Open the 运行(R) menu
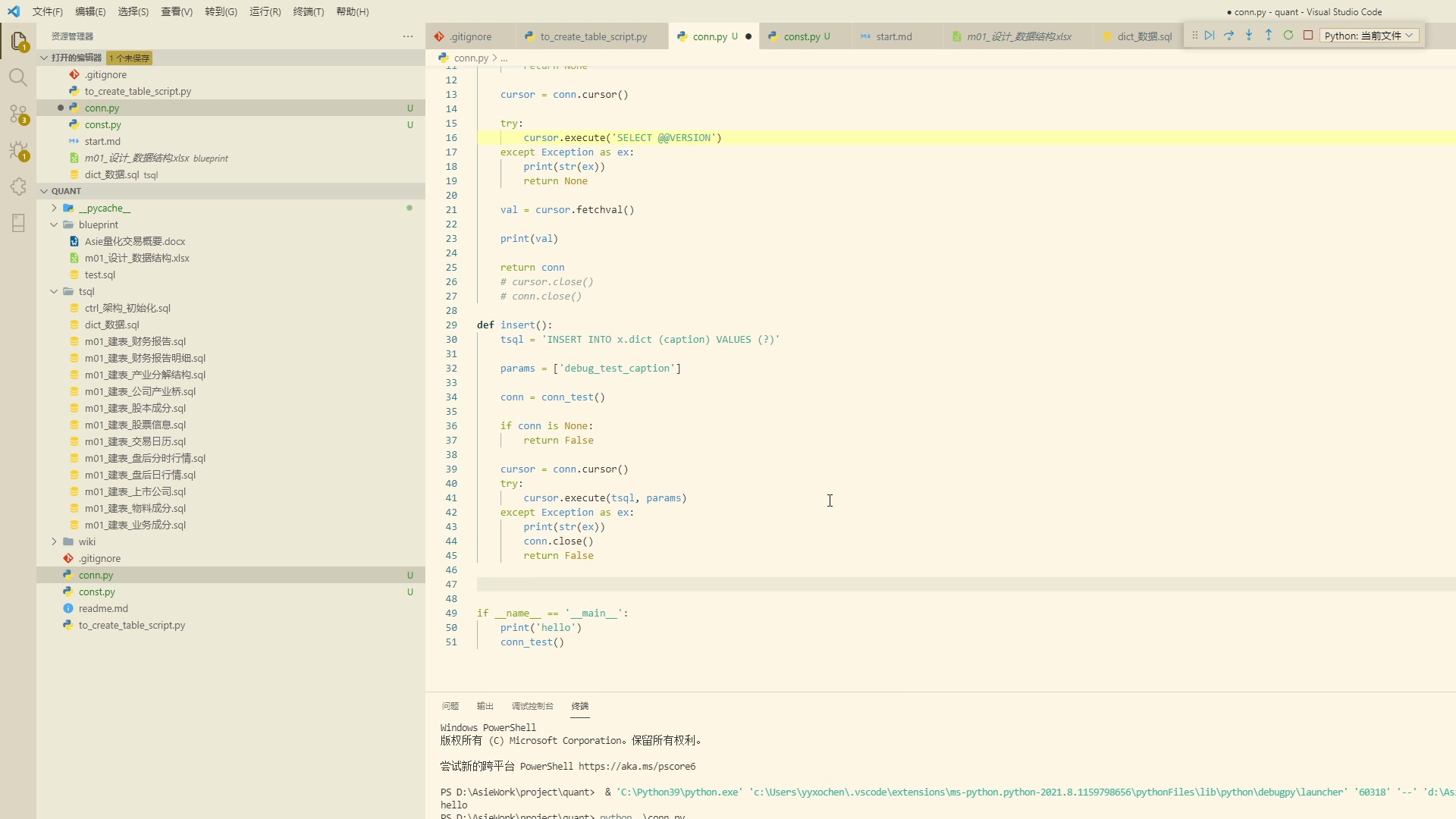The image size is (1456, 819). coord(265,11)
